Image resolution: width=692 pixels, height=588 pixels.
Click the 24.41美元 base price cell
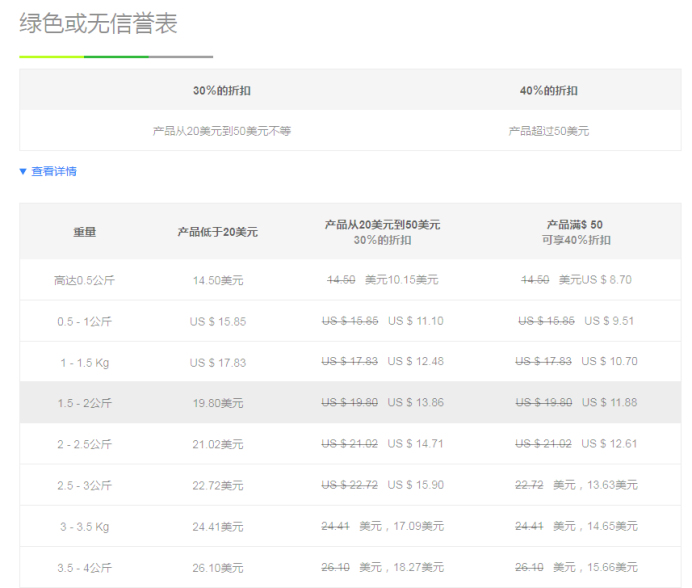coord(218,527)
